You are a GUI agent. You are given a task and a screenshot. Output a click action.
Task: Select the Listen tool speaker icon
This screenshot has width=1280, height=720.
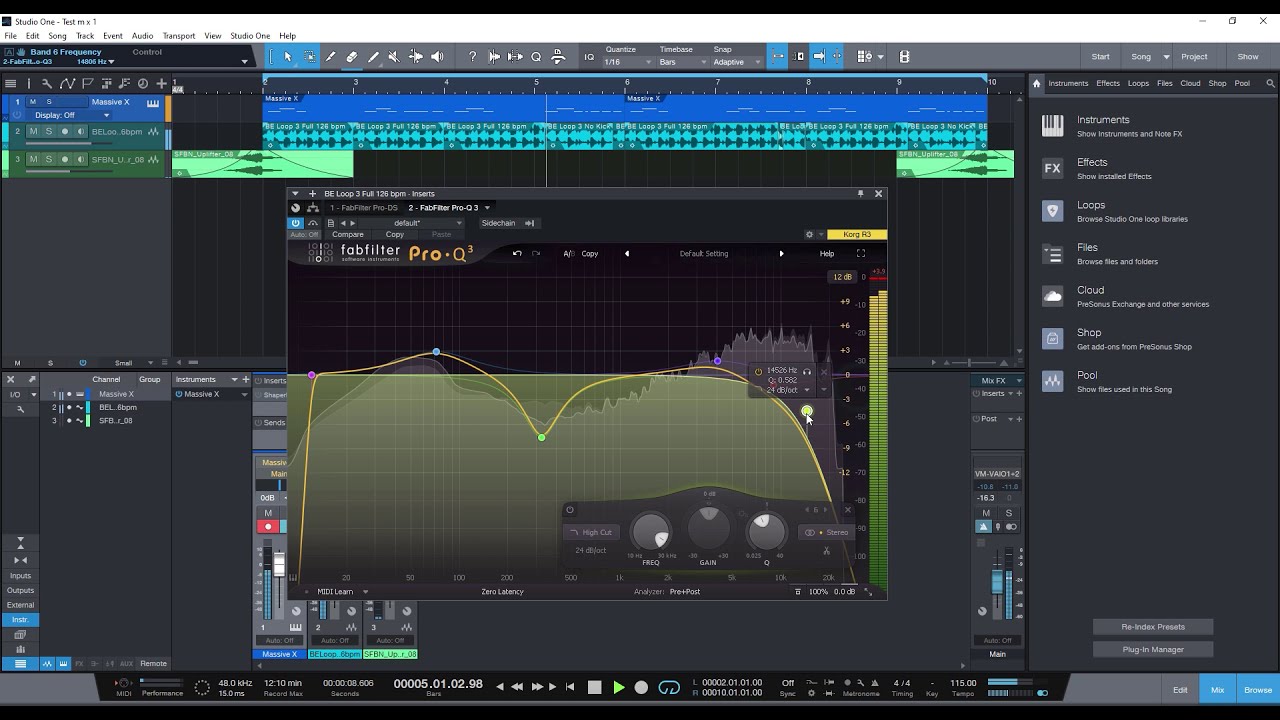click(x=437, y=57)
